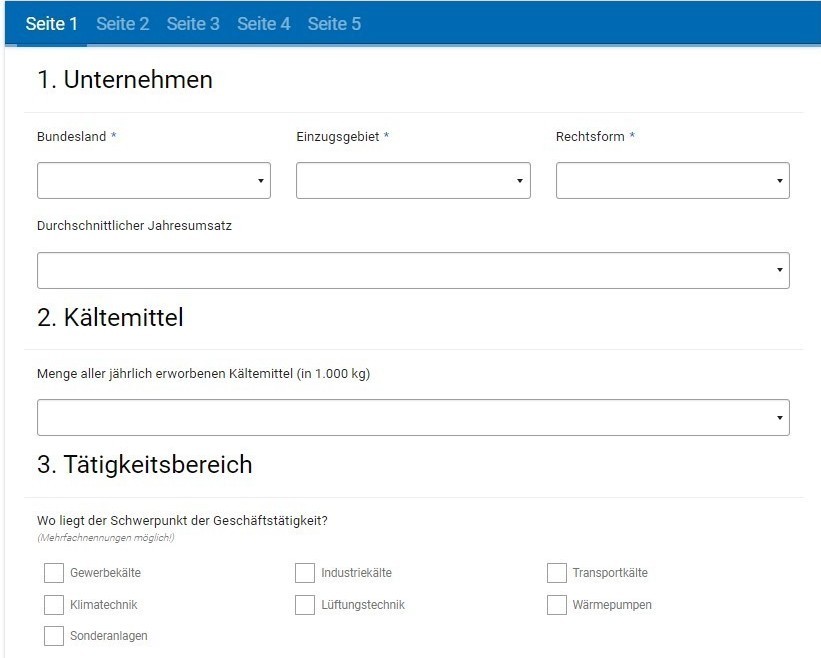Expand the Rechtsform dropdown
This screenshot has width=821, height=658.
673,181
